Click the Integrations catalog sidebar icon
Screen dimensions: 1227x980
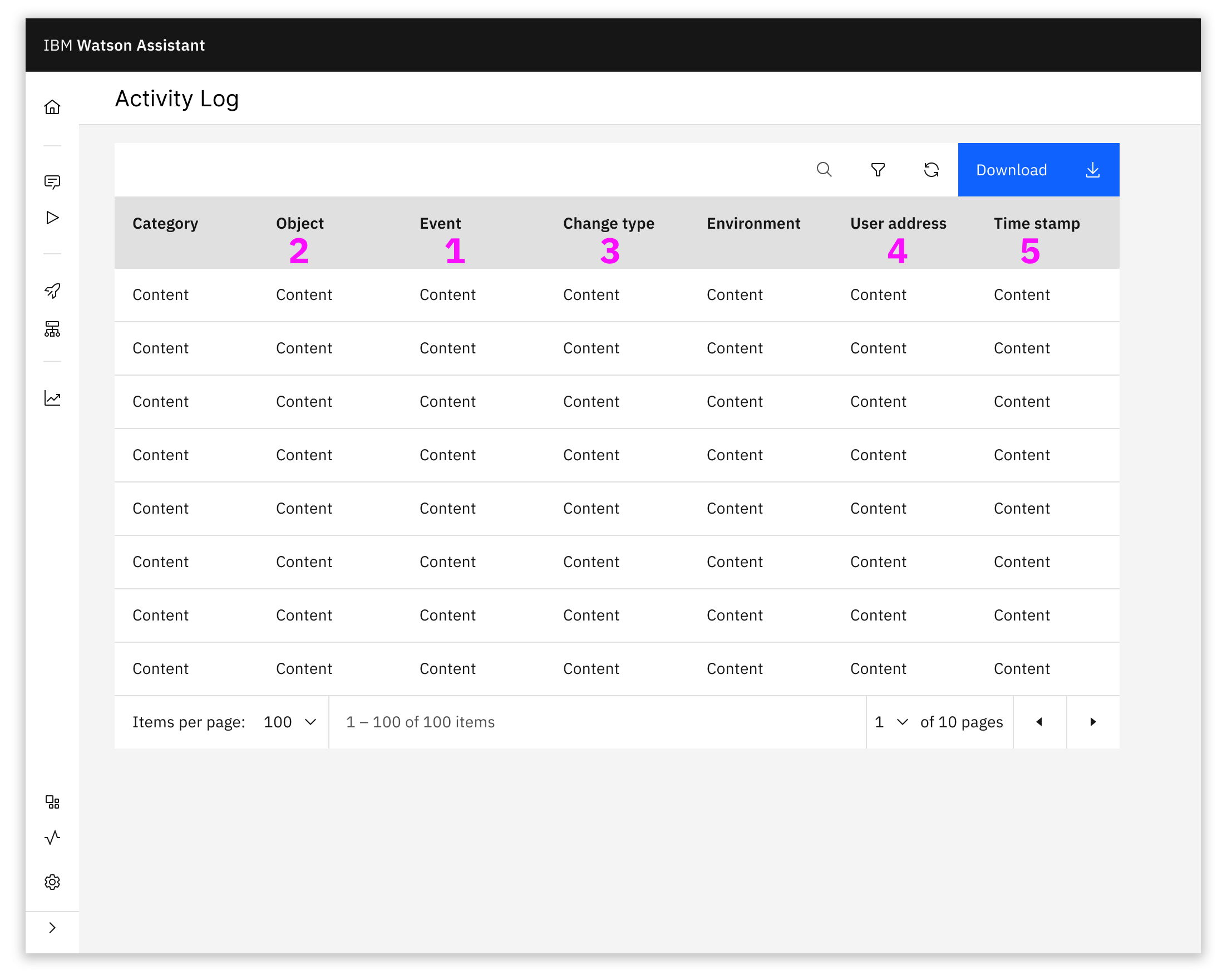pyautogui.click(x=52, y=802)
